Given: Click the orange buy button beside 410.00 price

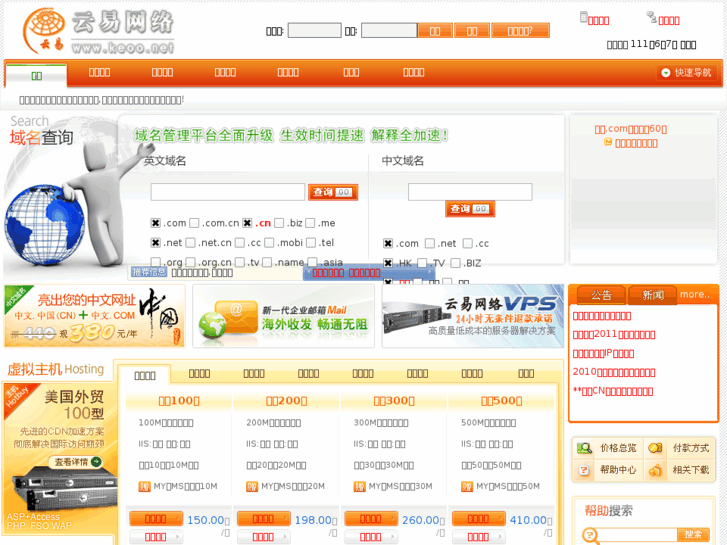Looking at the screenshot, I should [x=478, y=519].
